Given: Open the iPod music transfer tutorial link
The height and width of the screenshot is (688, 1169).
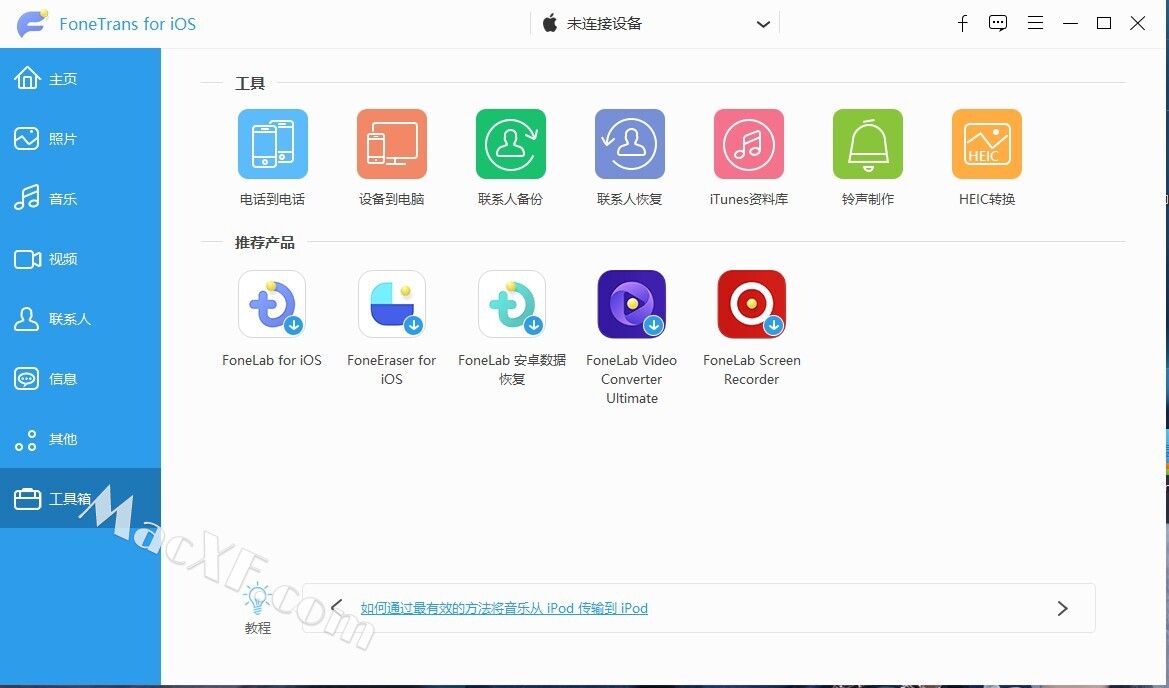Looking at the screenshot, I should 504,608.
